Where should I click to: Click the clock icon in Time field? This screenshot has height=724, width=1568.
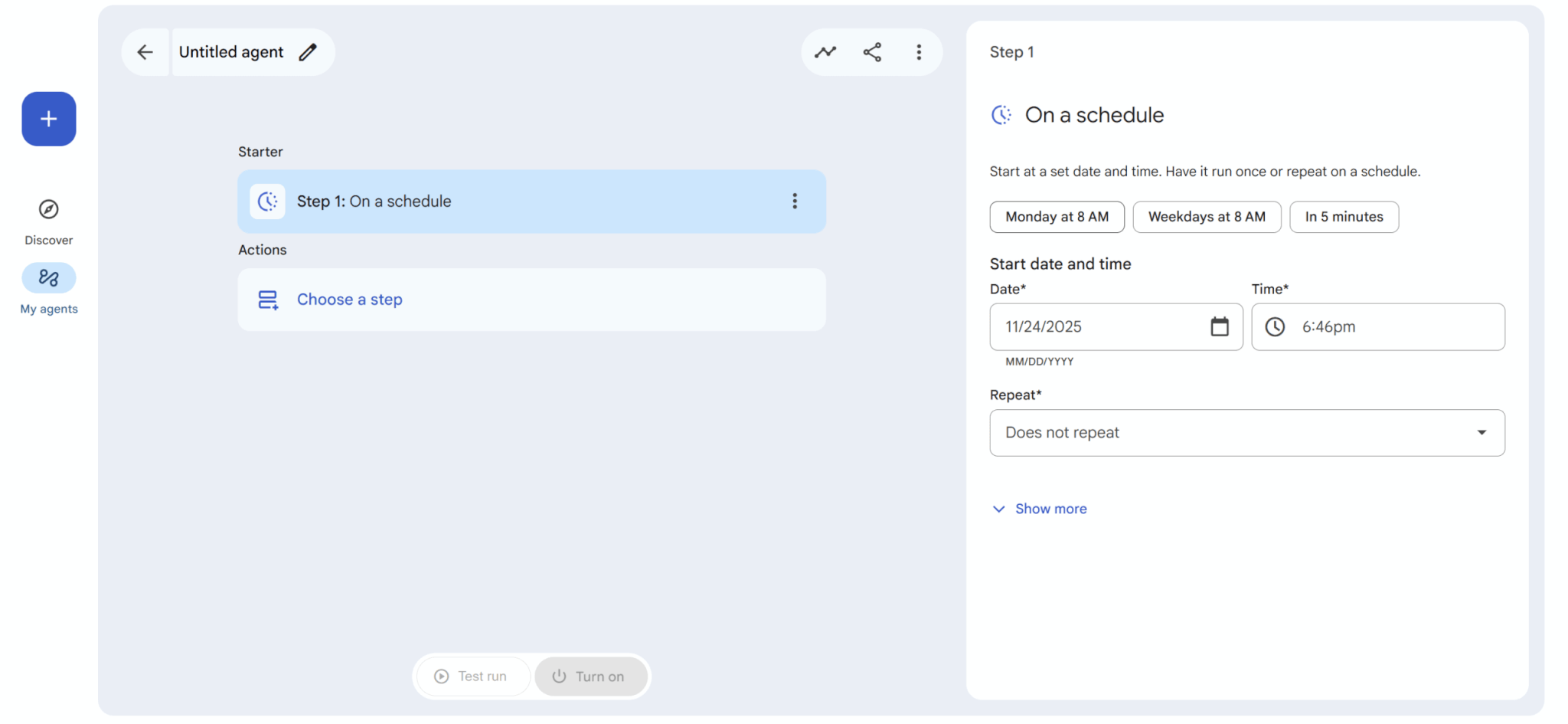(x=1275, y=327)
